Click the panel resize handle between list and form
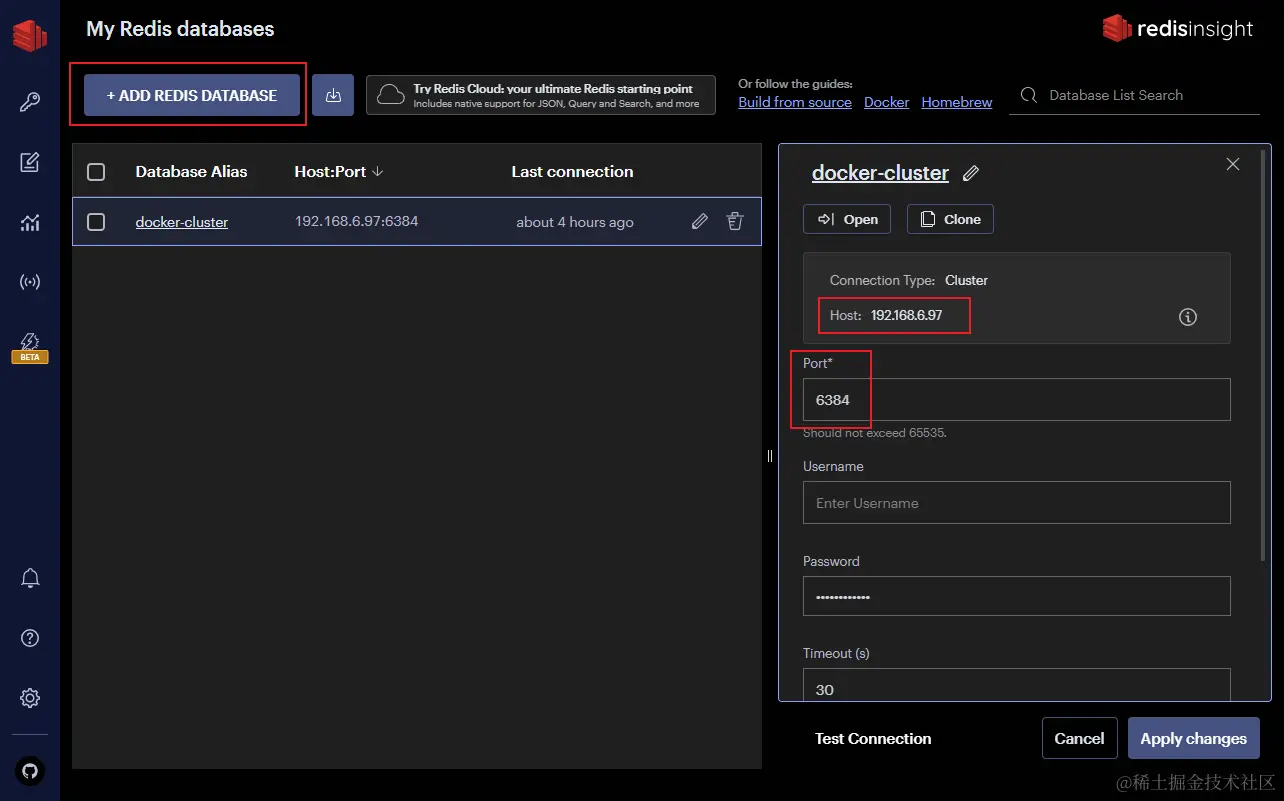 point(770,456)
